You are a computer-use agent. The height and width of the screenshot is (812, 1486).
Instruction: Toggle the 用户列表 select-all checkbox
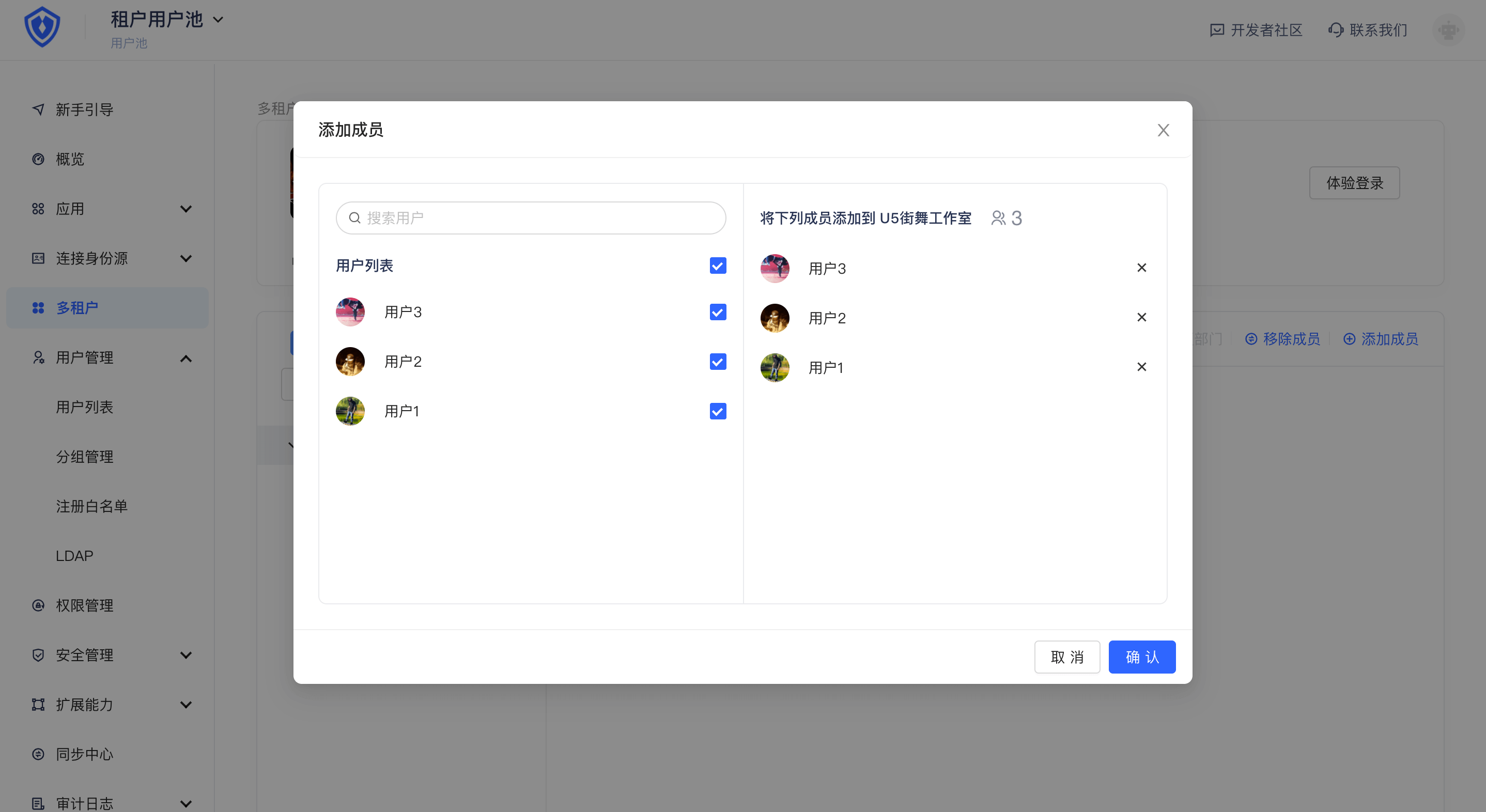718,266
